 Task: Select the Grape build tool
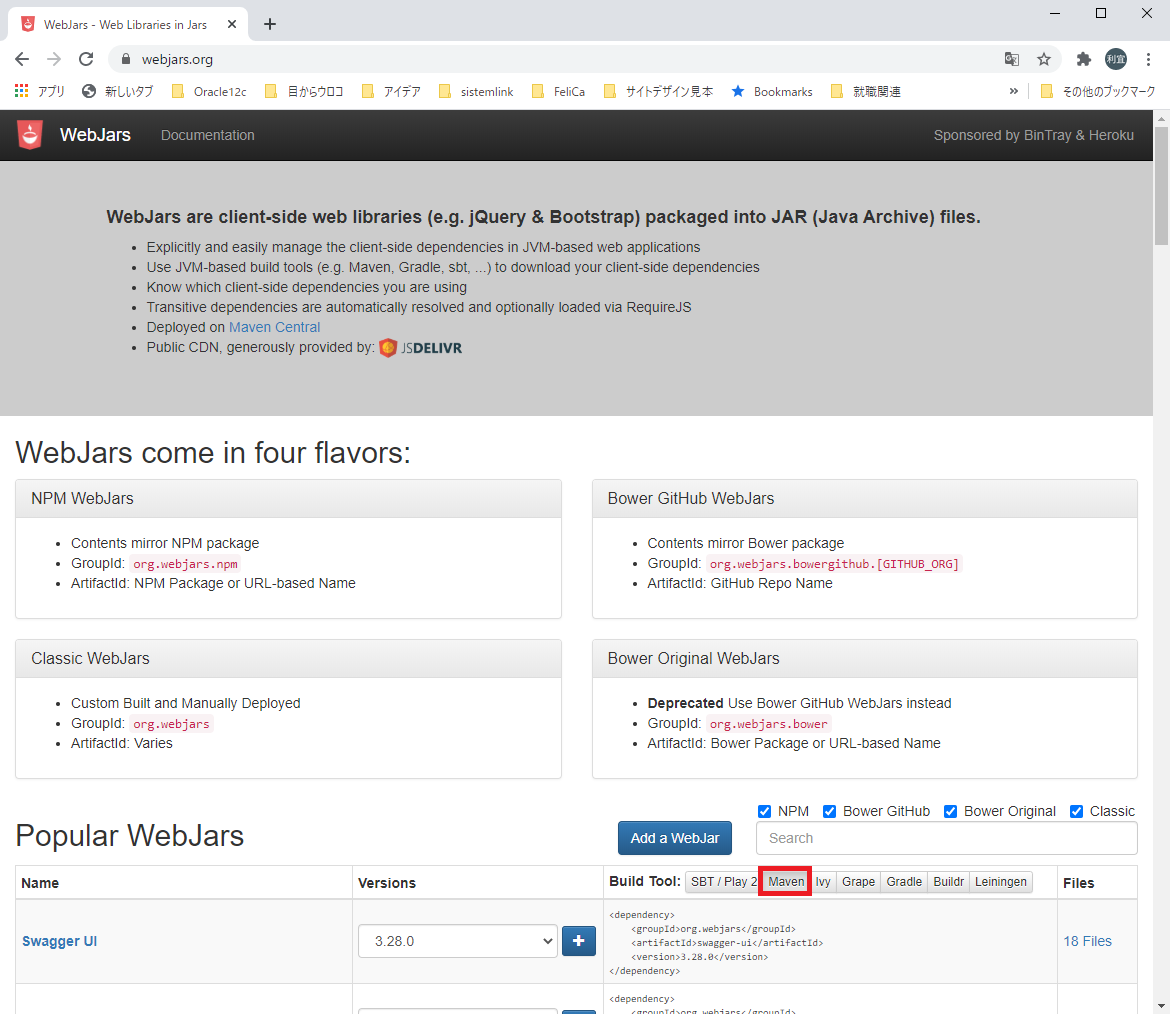pyautogui.click(x=858, y=882)
